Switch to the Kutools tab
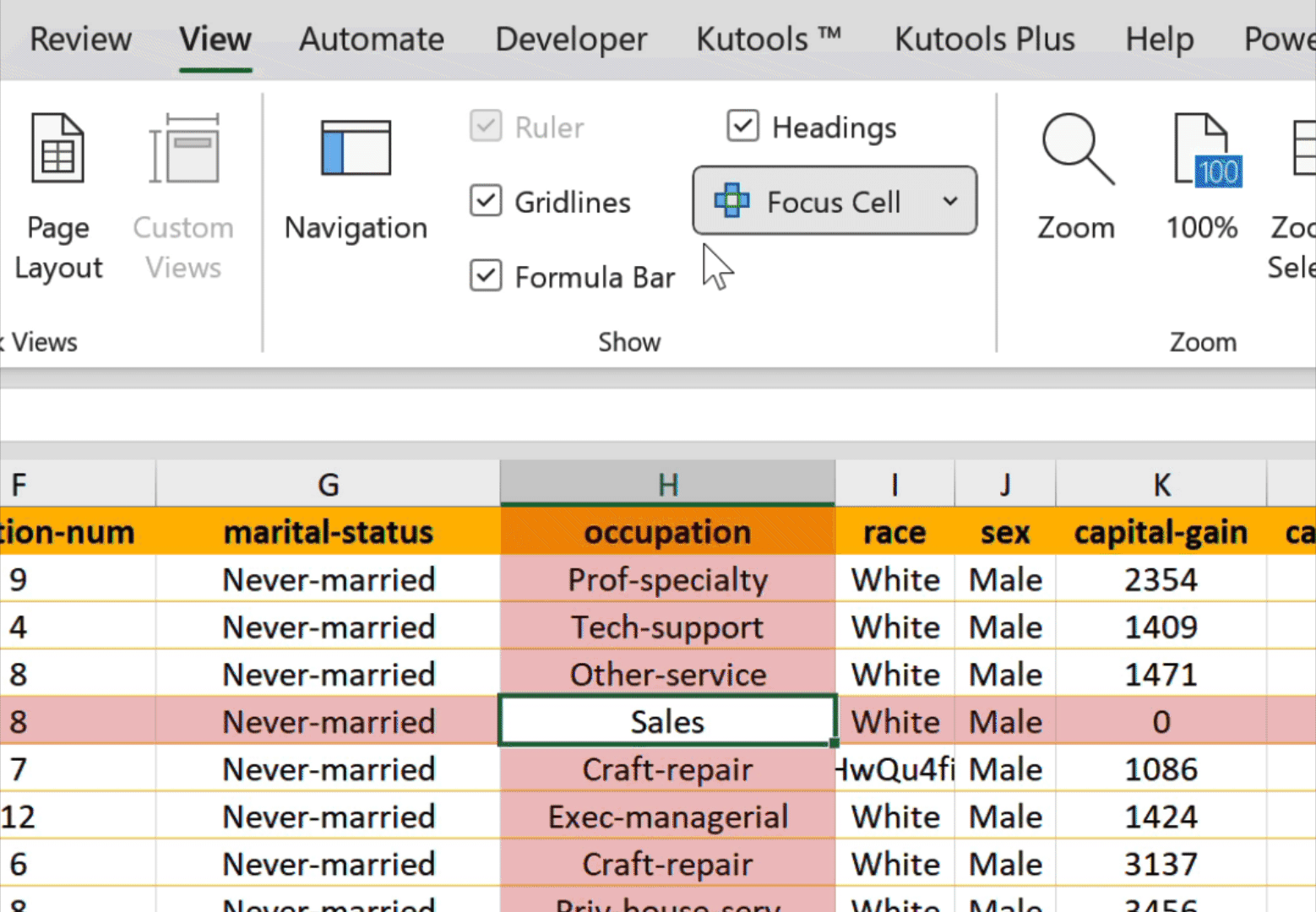1316x912 pixels. [x=769, y=40]
